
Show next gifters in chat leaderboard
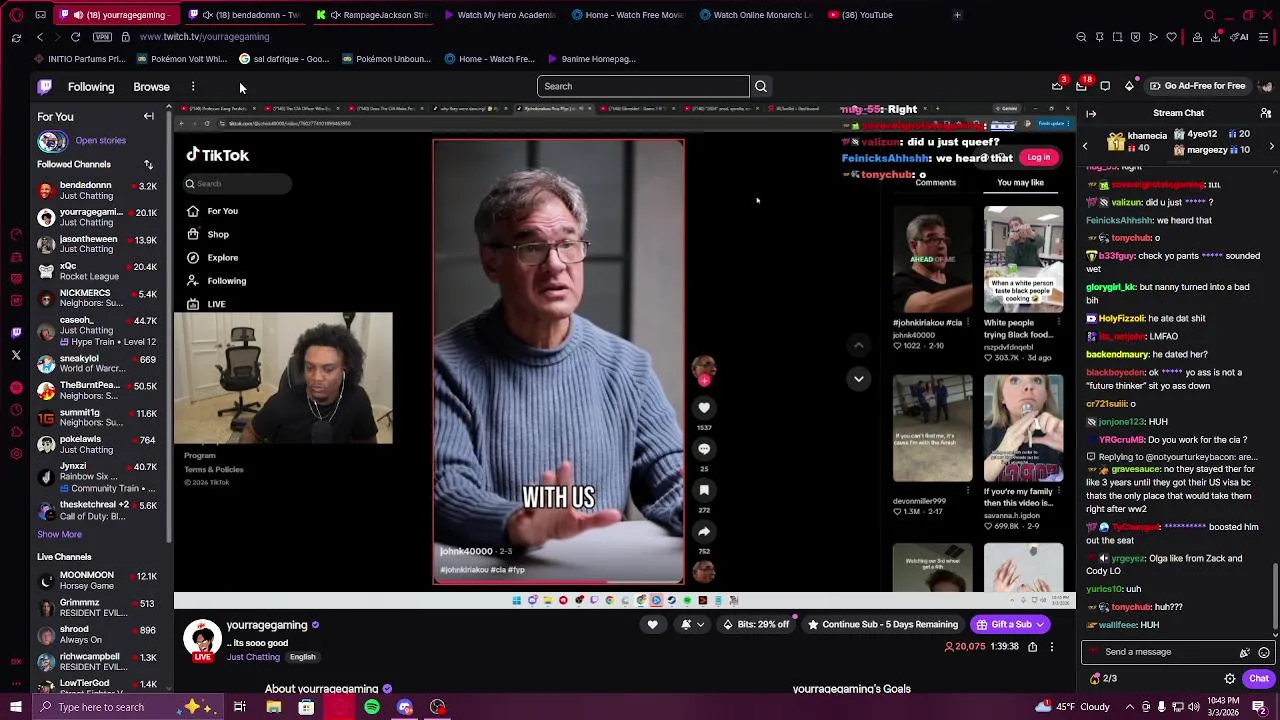tap(1271, 147)
